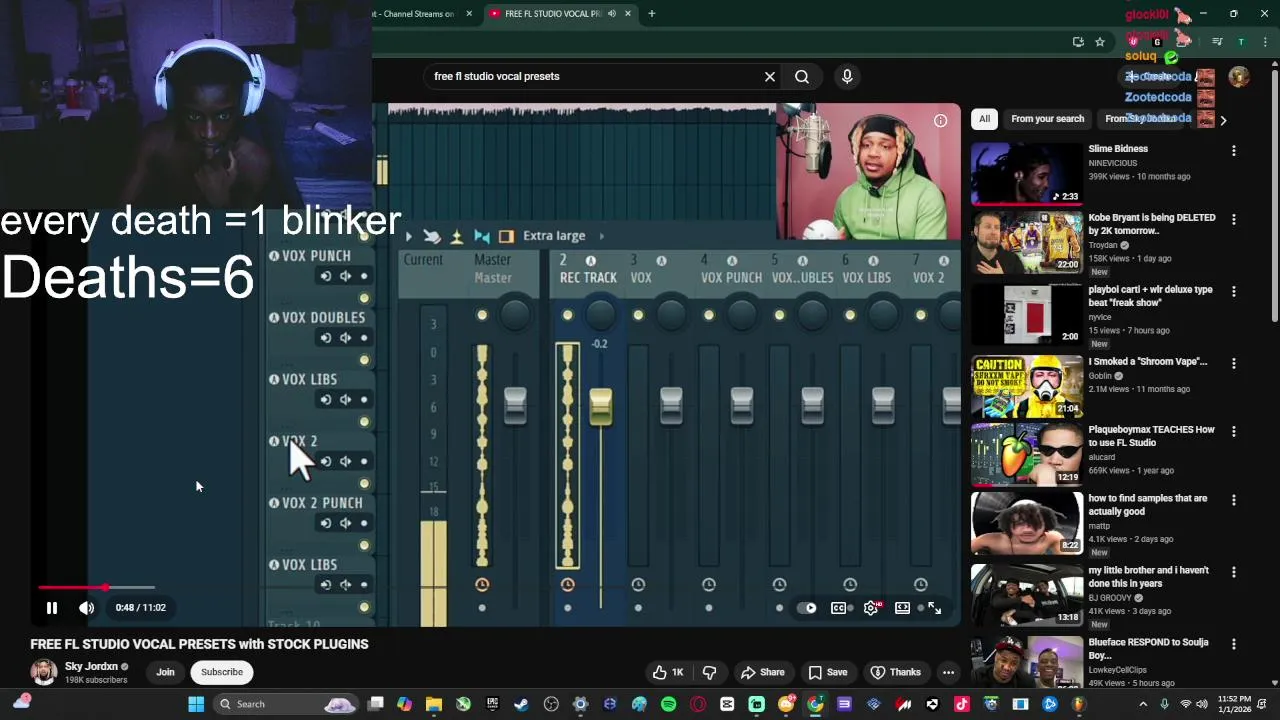
Task: Open 'Plaqueboymax TEACHES How to use FL Studio' title
Action: [x=1151, y=436]
